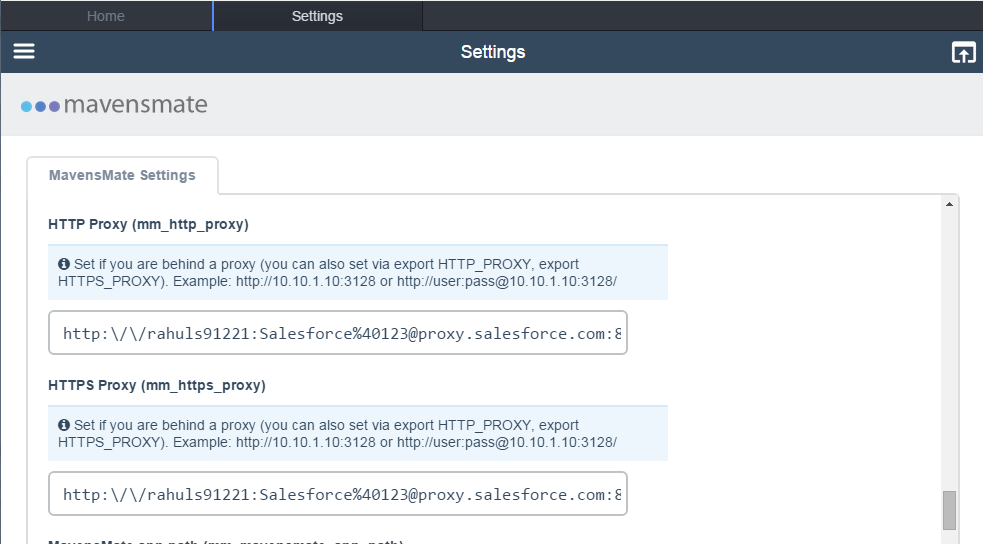Viewport: 983px width, 544px height.
Task: Click the HTTPS Proxy info icon
Action: click(64, 425)
